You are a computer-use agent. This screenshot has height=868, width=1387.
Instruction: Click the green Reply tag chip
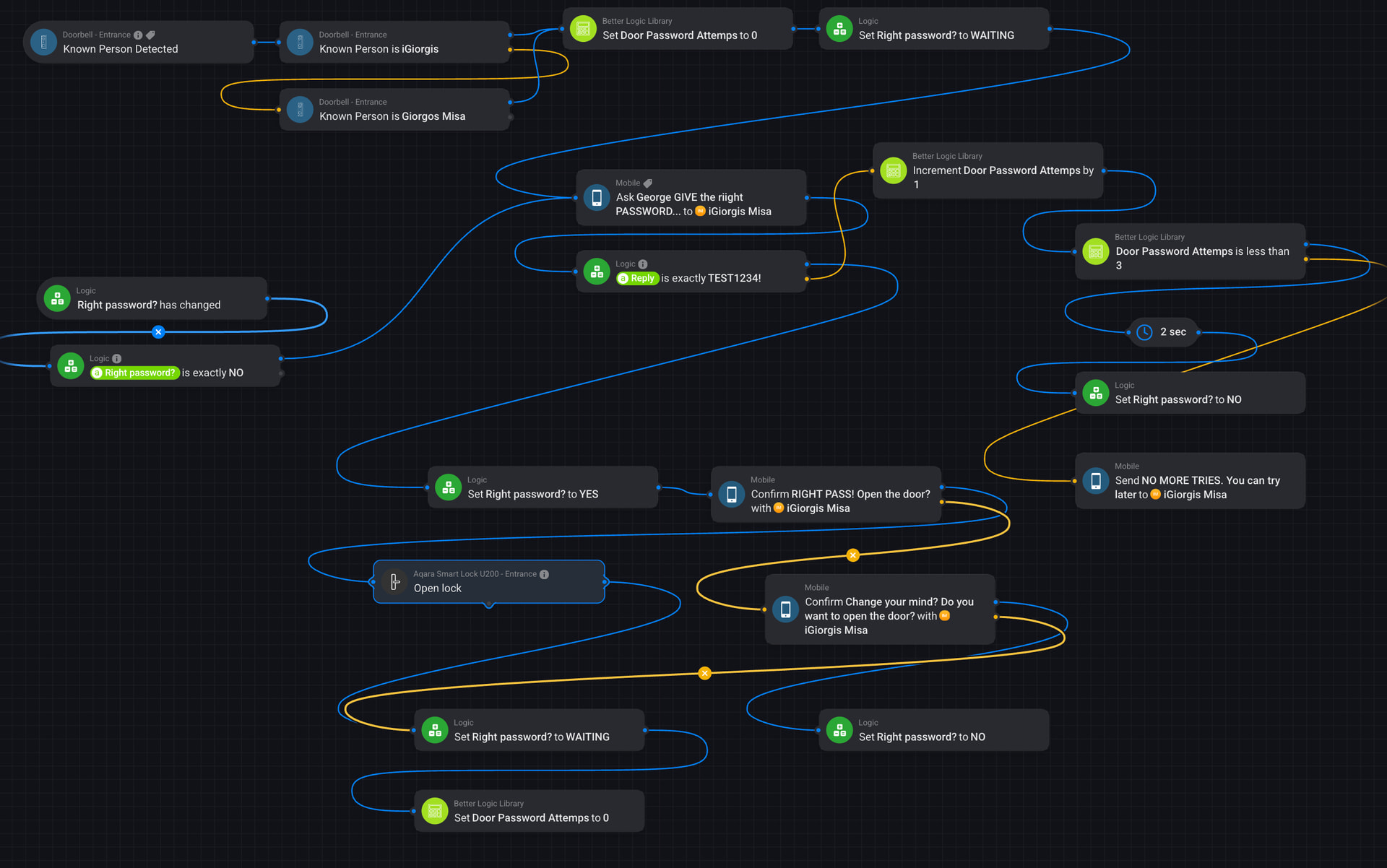(637, 279)
